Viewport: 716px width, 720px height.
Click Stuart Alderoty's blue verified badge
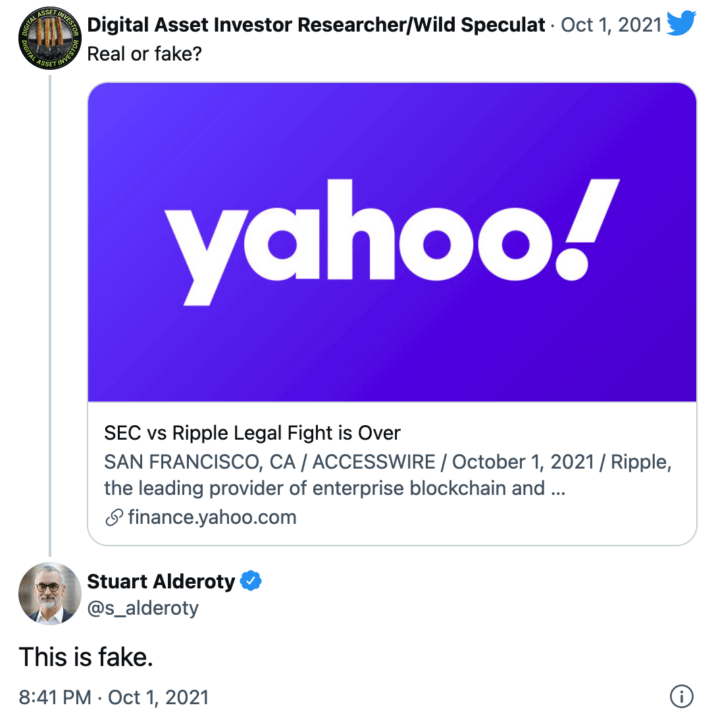point(252,581)
